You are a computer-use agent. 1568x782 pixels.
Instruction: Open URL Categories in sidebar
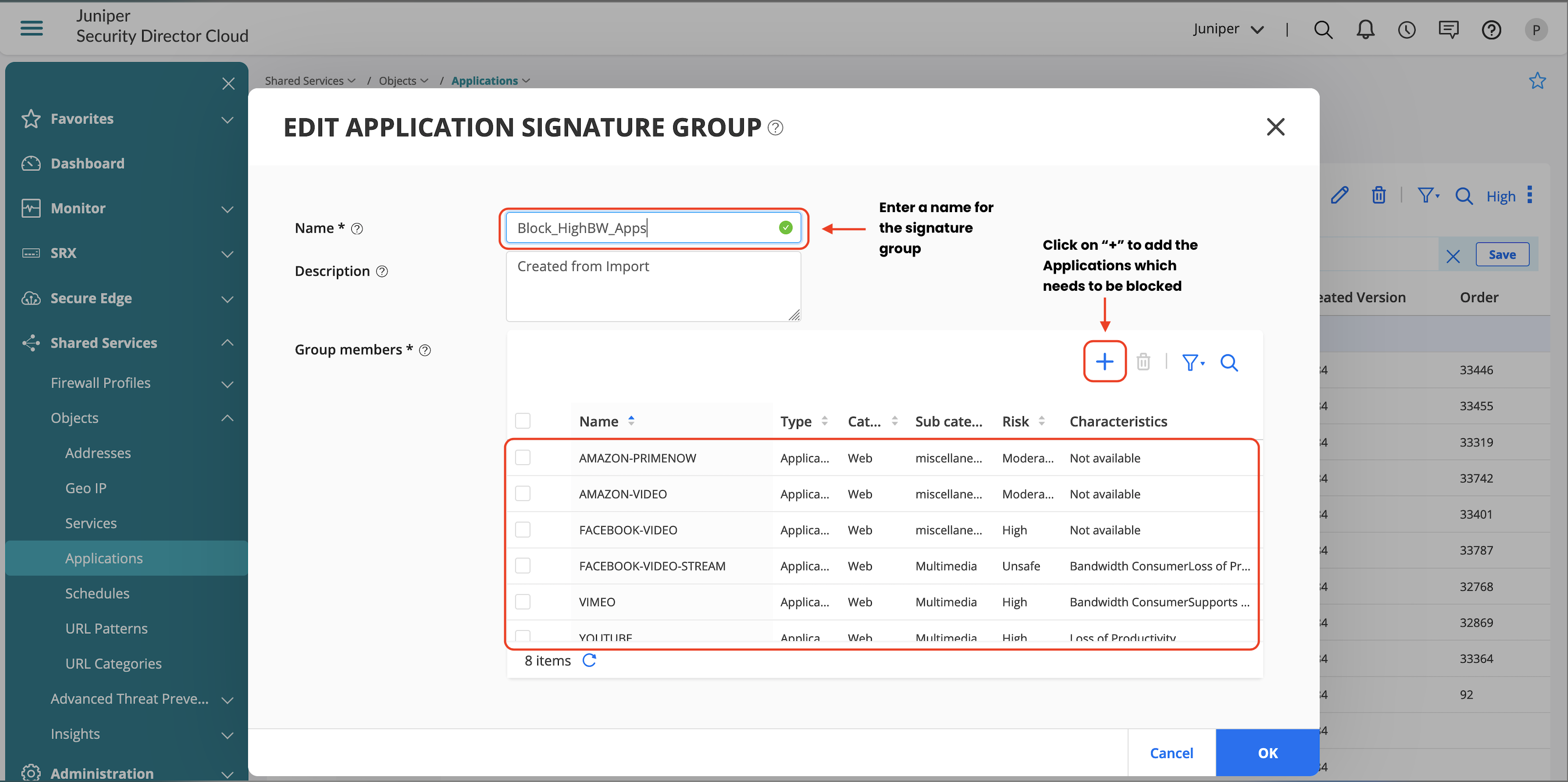pos(113,663)
